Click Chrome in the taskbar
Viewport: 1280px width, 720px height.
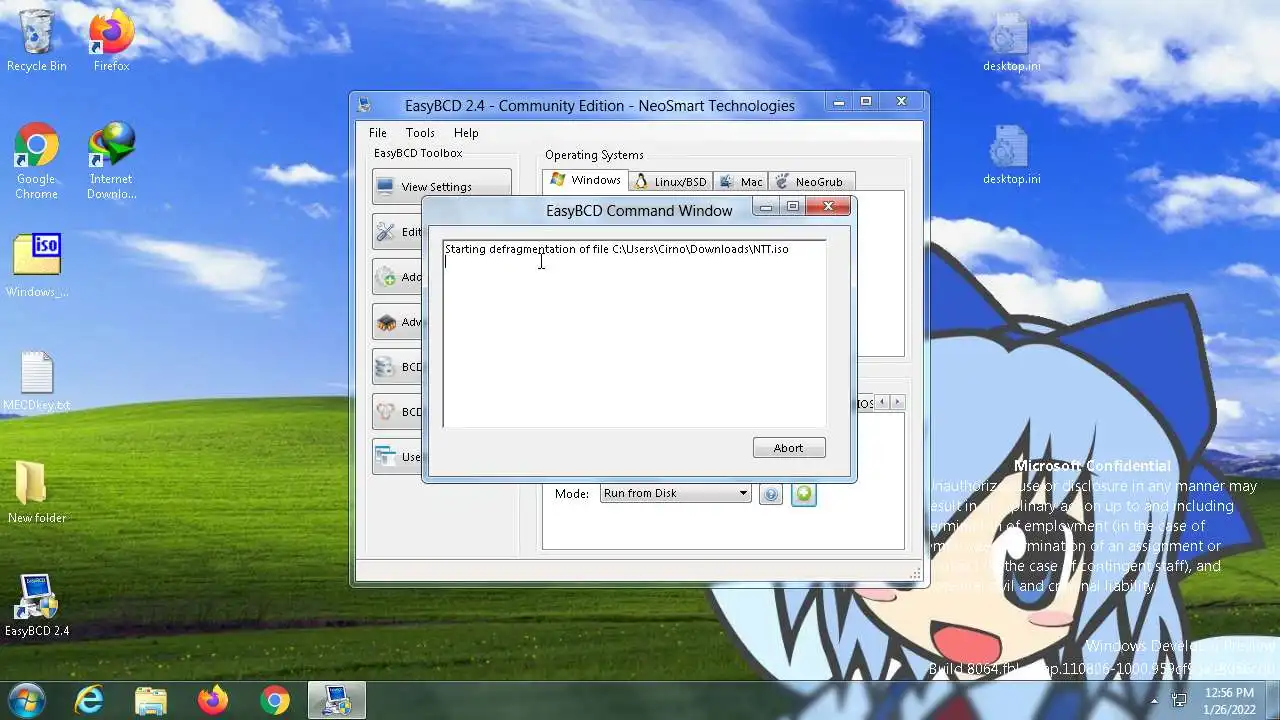[275, 700]
